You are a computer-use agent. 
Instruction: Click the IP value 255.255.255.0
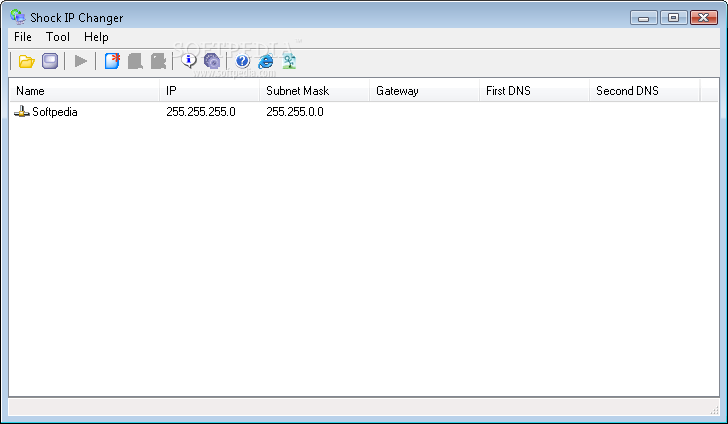201,112
